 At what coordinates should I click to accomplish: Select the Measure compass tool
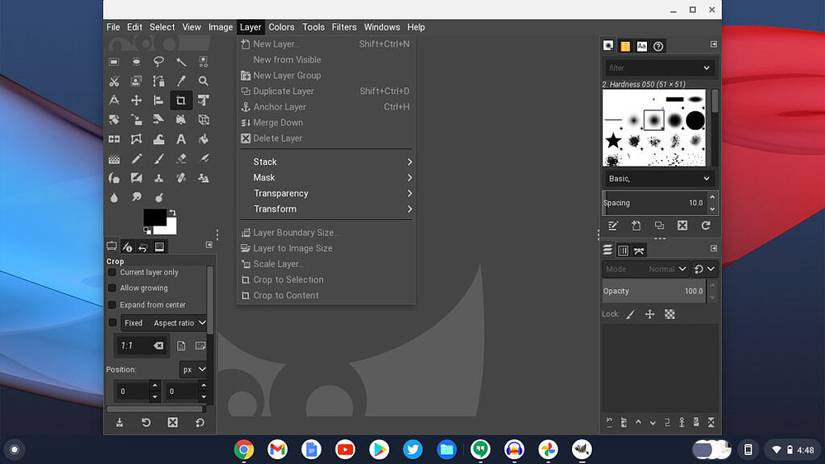click(x=114, y=100)
